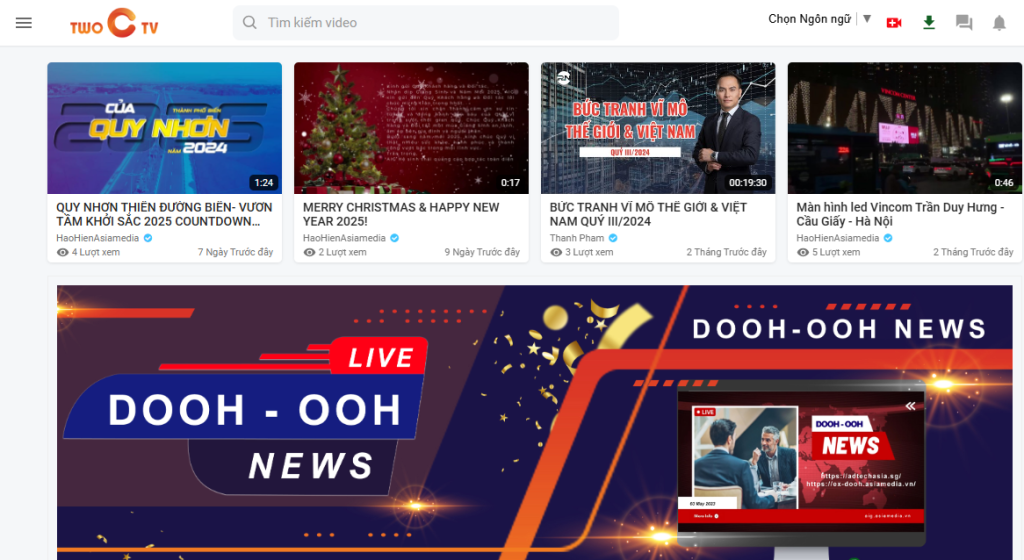Image resolution: width=1024 pixels, height=560 pixels.
Task: Open the chat messages icon
Action: 964,22
